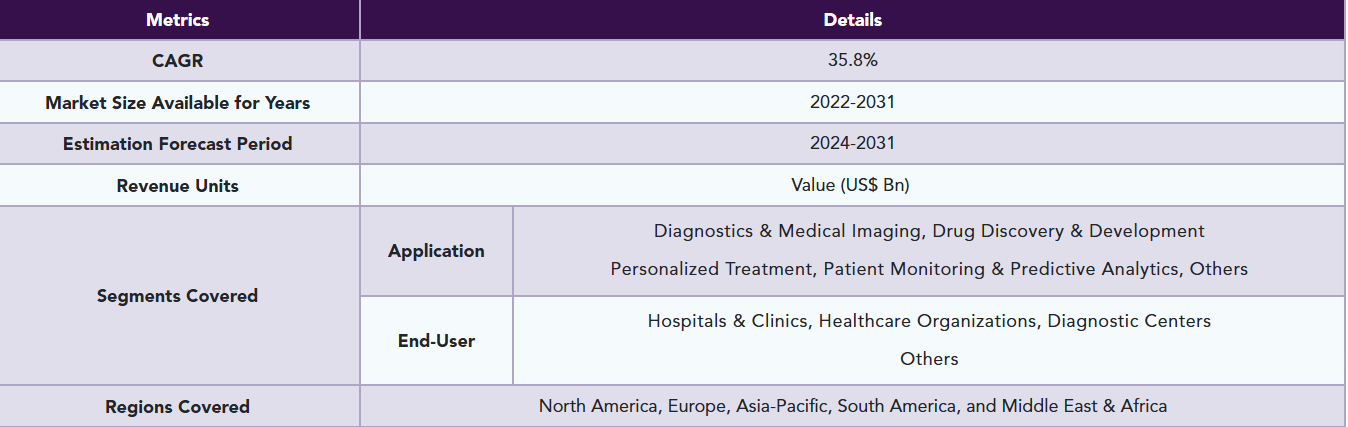Click Personalized Treatment, Patient Monitoring line
The height and width of the screenshot is (427, 1348).
[x=928, y=269]
